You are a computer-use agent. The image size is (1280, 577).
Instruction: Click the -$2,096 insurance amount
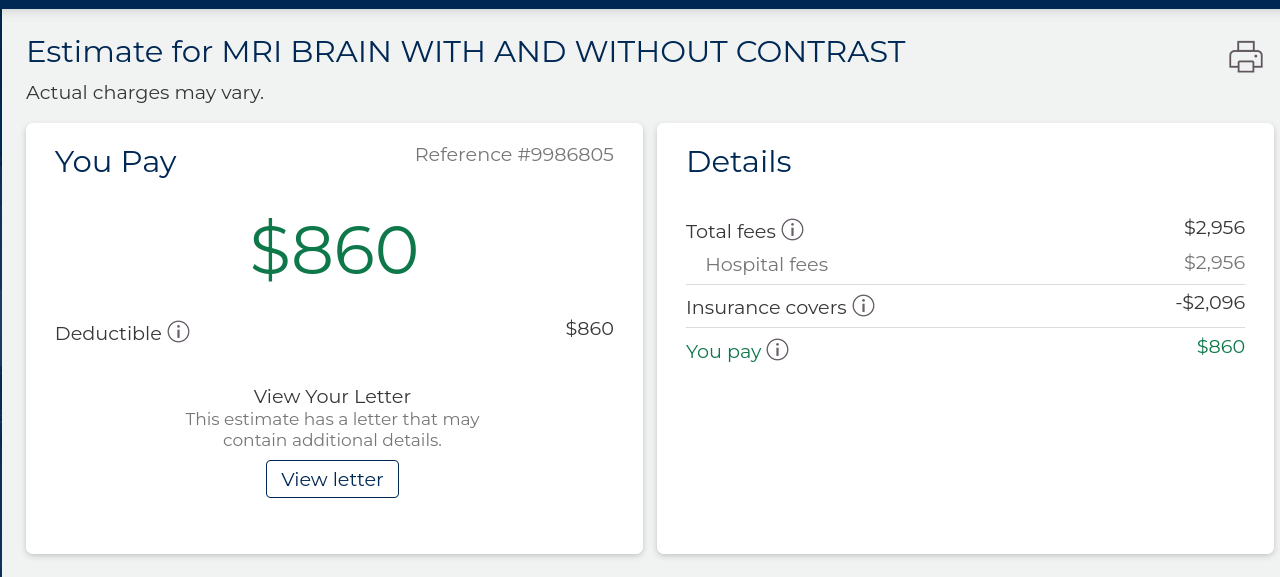(1210, 303)
